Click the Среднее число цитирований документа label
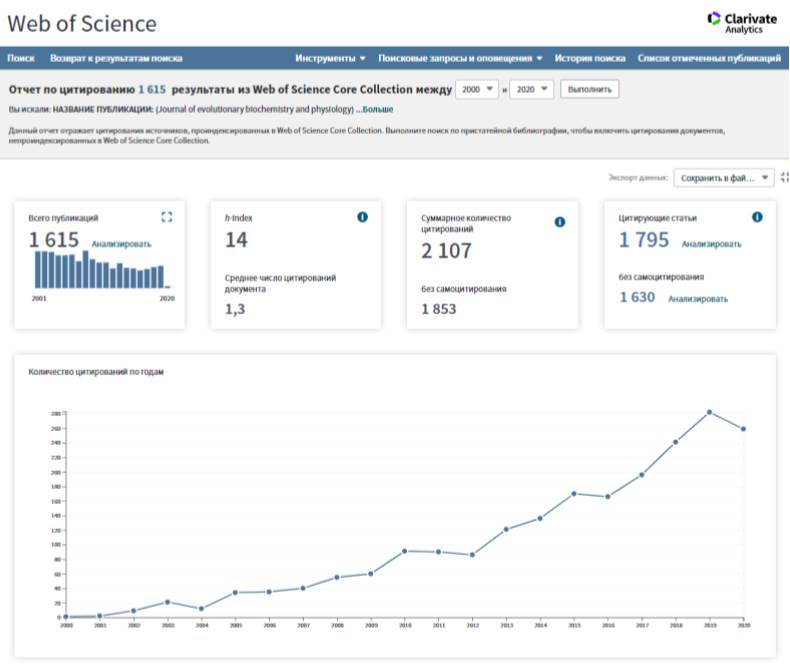 280,283
